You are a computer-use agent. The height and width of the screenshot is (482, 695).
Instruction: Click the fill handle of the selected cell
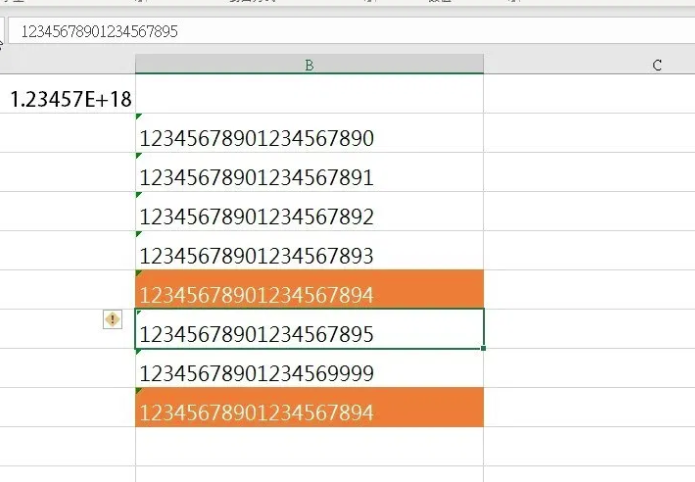point(483,349)
